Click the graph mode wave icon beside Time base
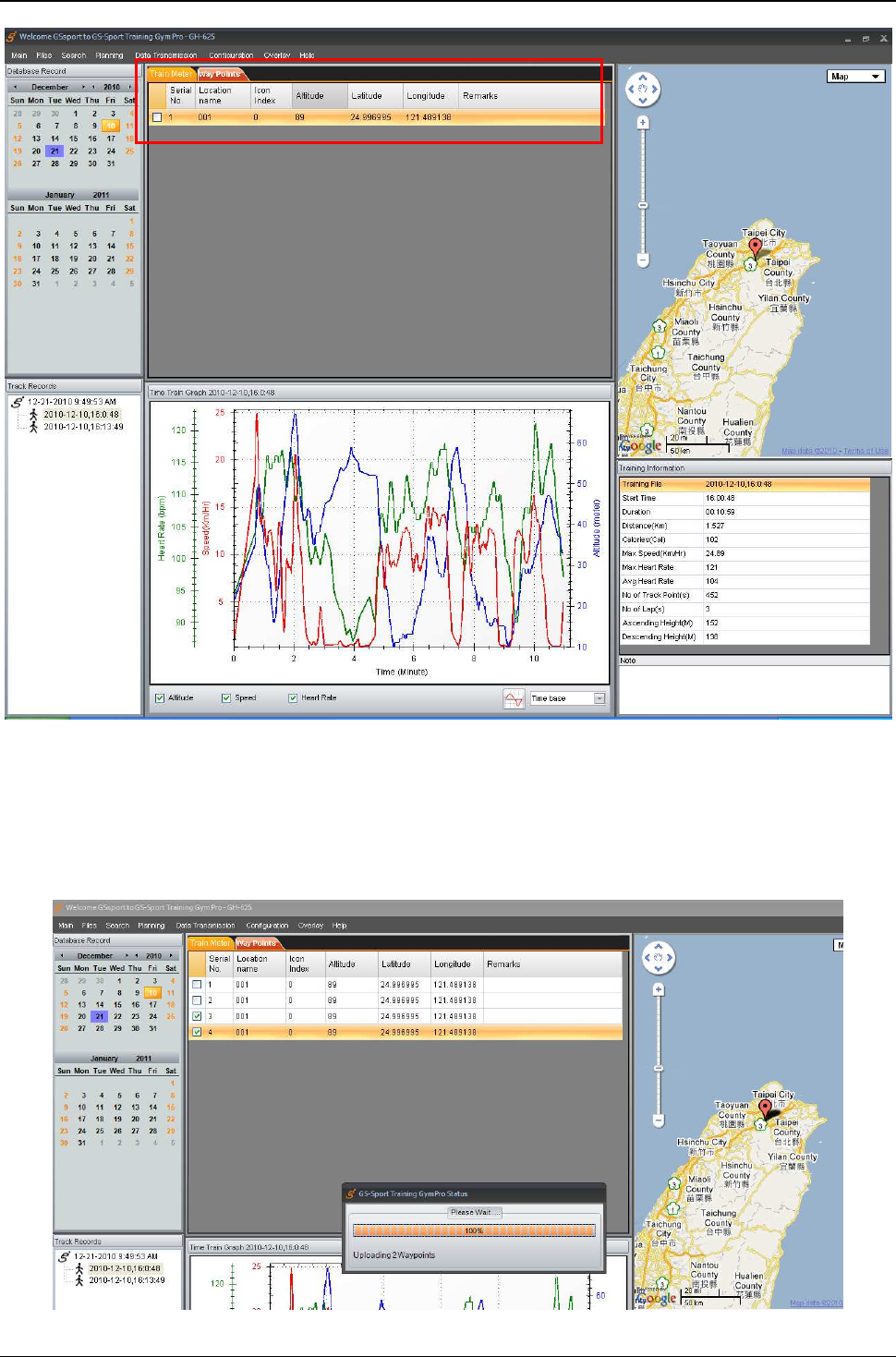Image resolution: width=896 pixels, height=1357 pixels. (x=514, y=699)
